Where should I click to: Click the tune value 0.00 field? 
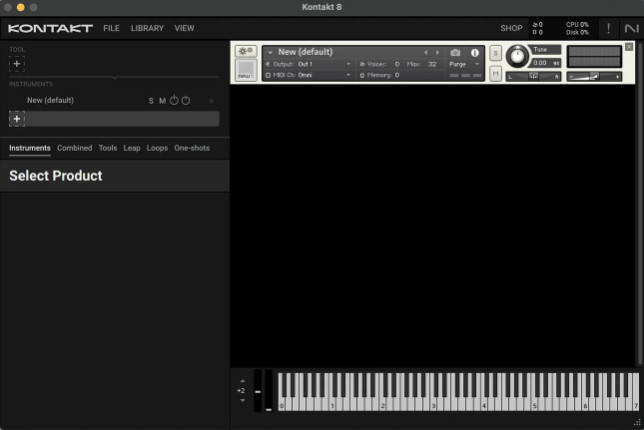click(545, 63)
